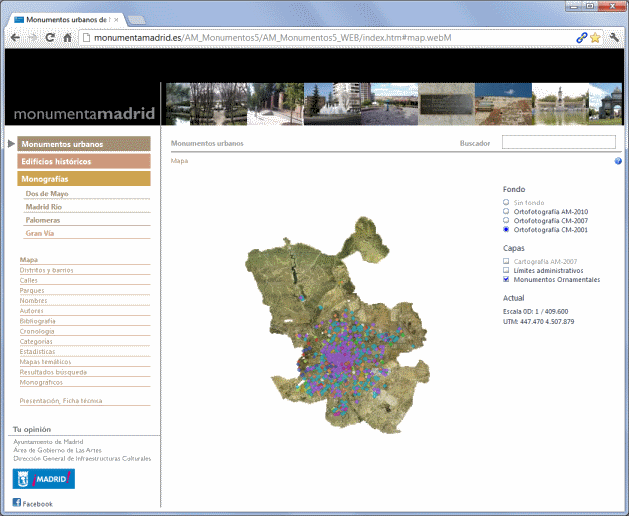Open the Cronología page
Viewport: 629px width, 516px height.
(37, 331)
